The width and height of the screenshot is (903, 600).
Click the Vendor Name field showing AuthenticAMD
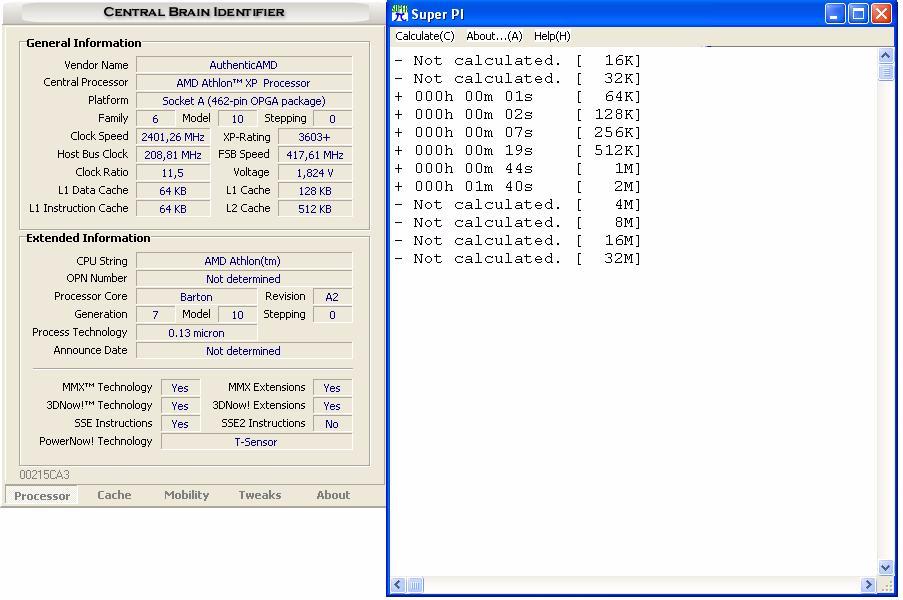[244, 65]
